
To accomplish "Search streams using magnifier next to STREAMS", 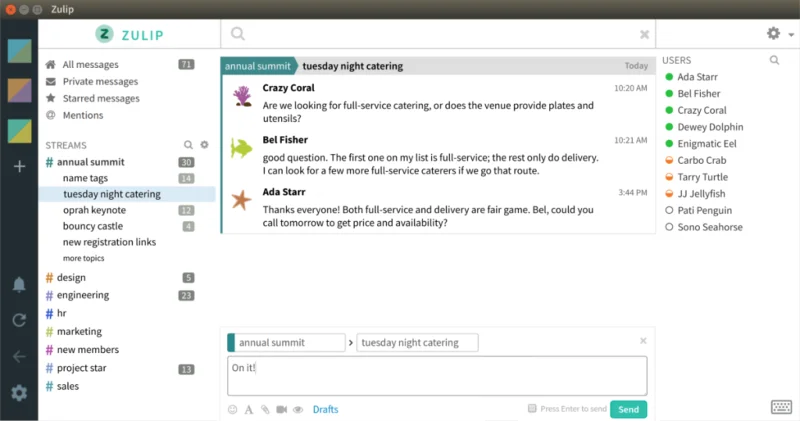I will click(188, 145).
